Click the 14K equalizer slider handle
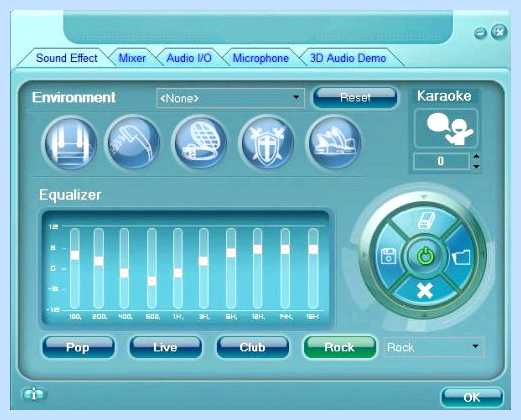 [x=285, y=249]
